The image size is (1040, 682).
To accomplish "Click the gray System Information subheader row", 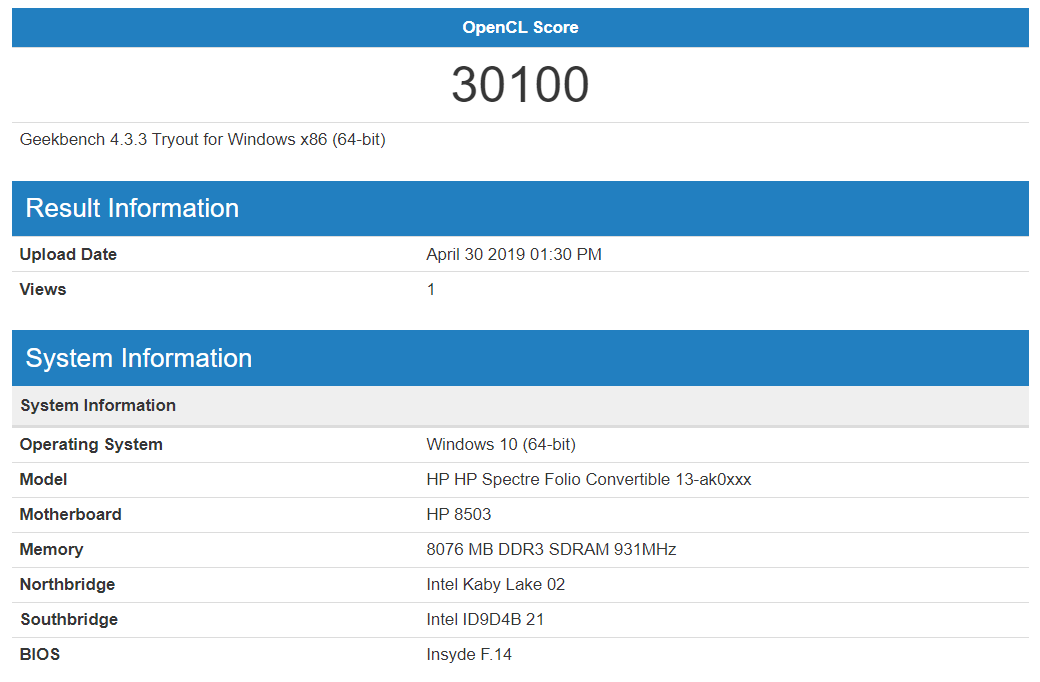I will 520,405.
